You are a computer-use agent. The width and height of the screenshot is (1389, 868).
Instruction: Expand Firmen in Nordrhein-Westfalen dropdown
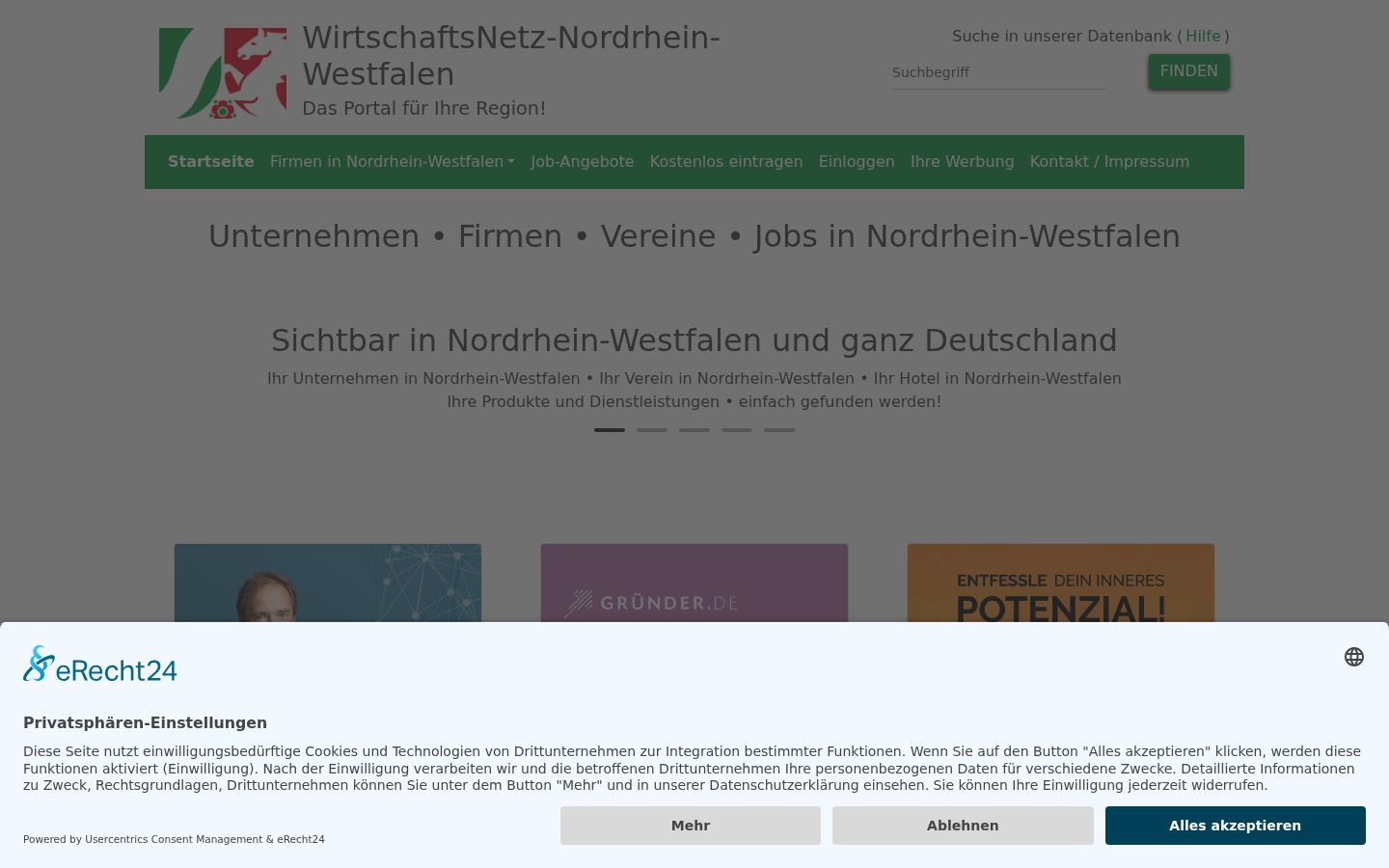tap(393, 162)
